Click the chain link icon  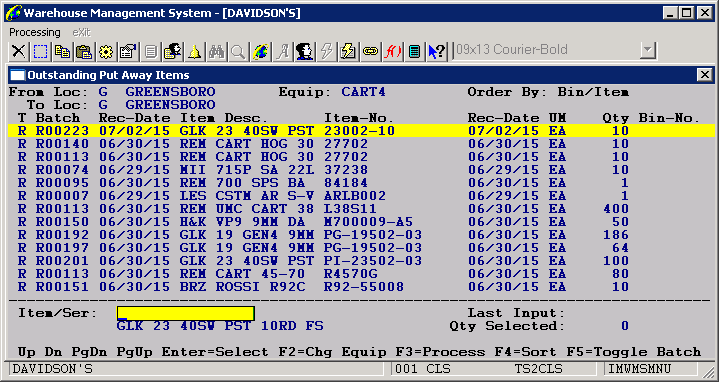tap(370, 51)
